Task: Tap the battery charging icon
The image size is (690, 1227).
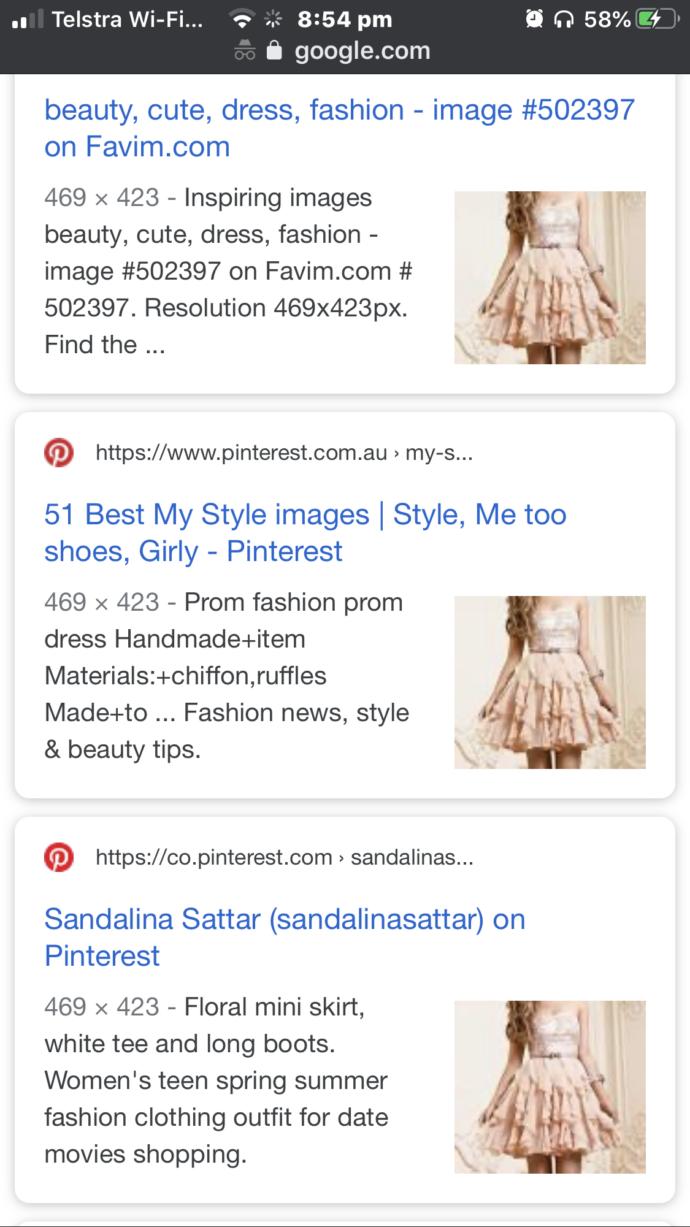Action: (x=657, y=19)
